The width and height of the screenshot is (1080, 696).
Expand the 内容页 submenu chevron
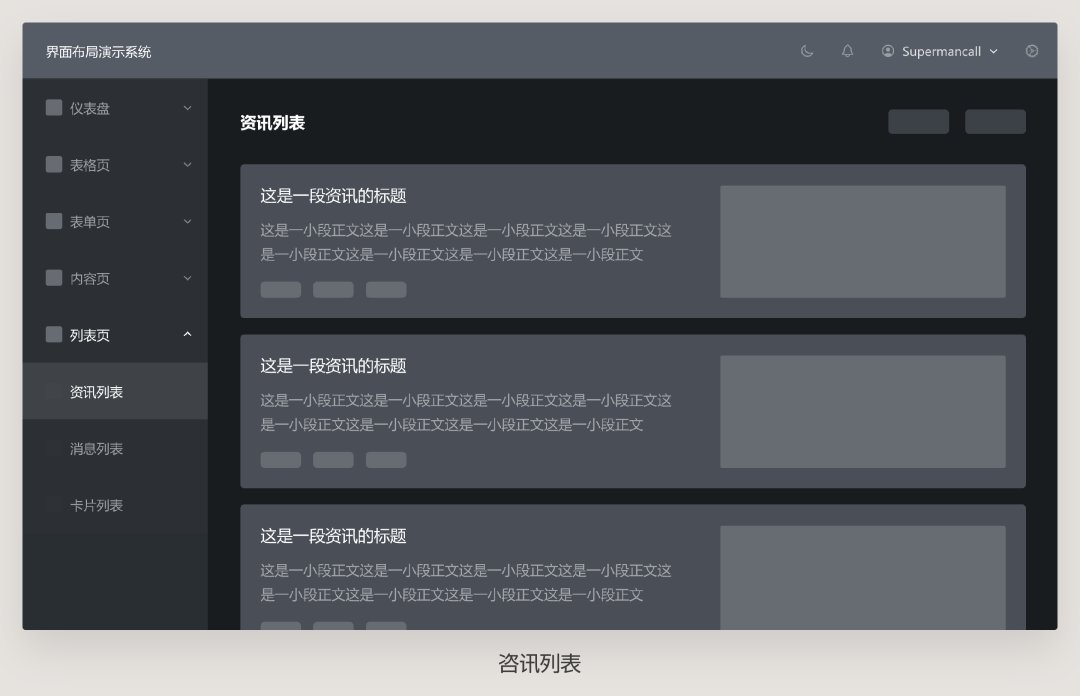(x=187, y=278)
